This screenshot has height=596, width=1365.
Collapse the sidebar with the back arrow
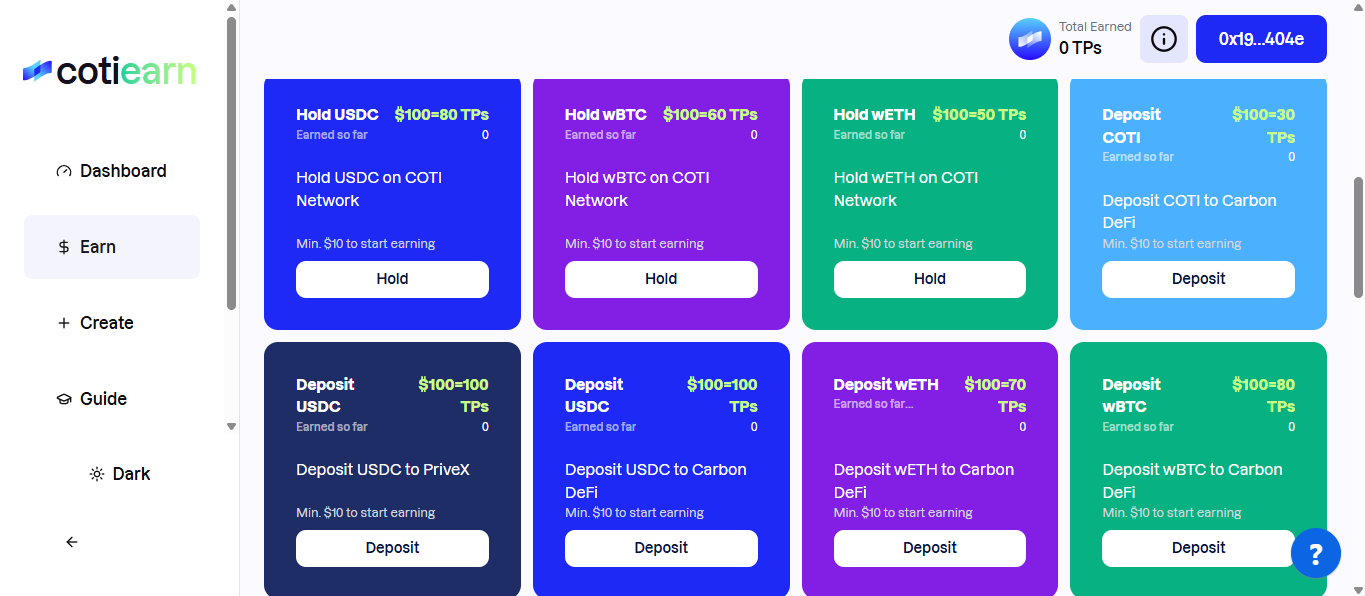click(x=72, y=542)
